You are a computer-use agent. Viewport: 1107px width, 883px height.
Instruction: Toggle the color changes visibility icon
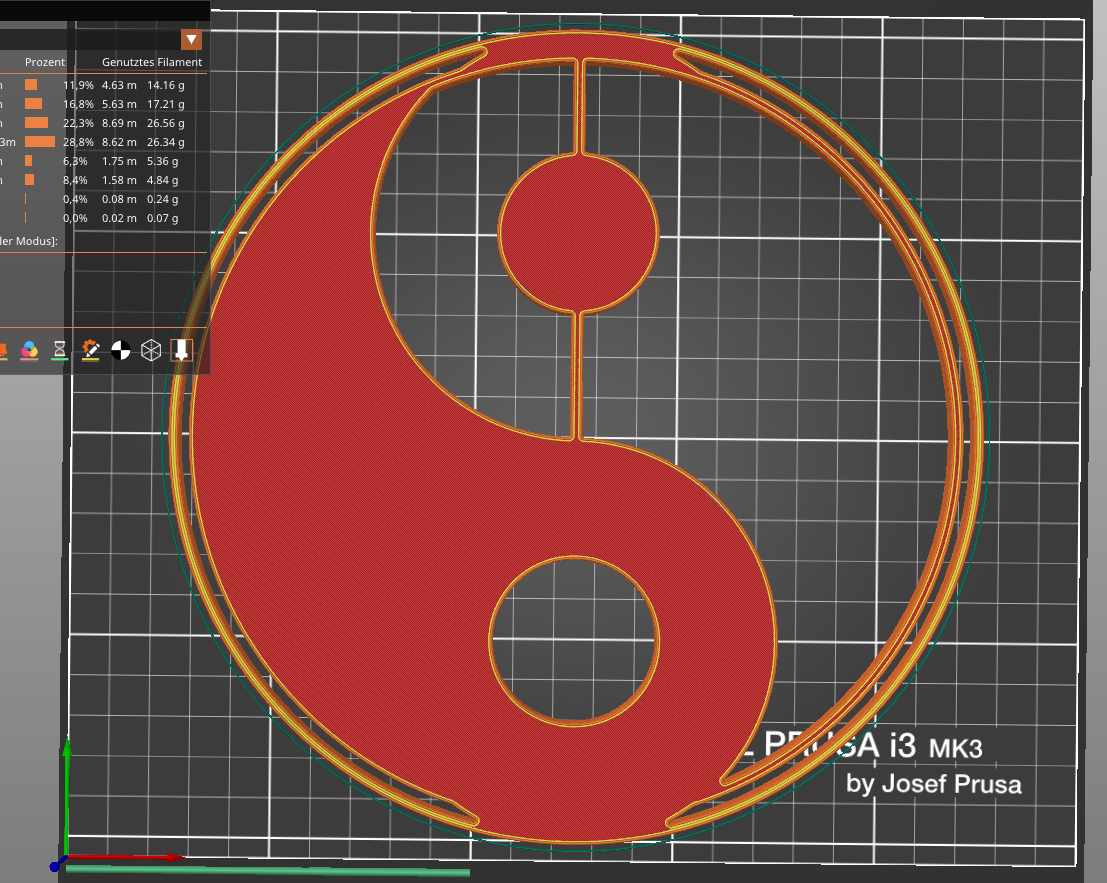point(30,350)
